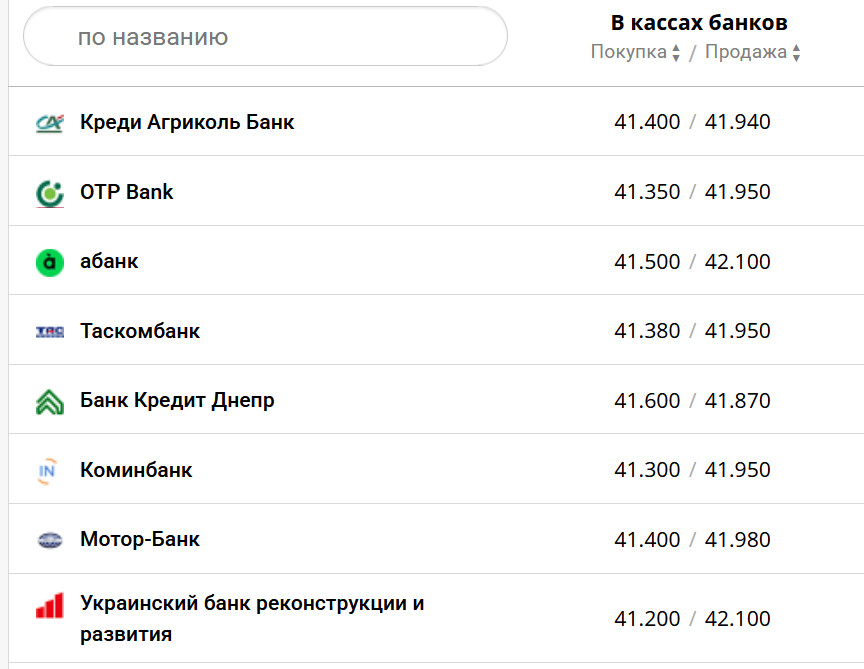Focus the 'по названию' search field

(265, 38)
